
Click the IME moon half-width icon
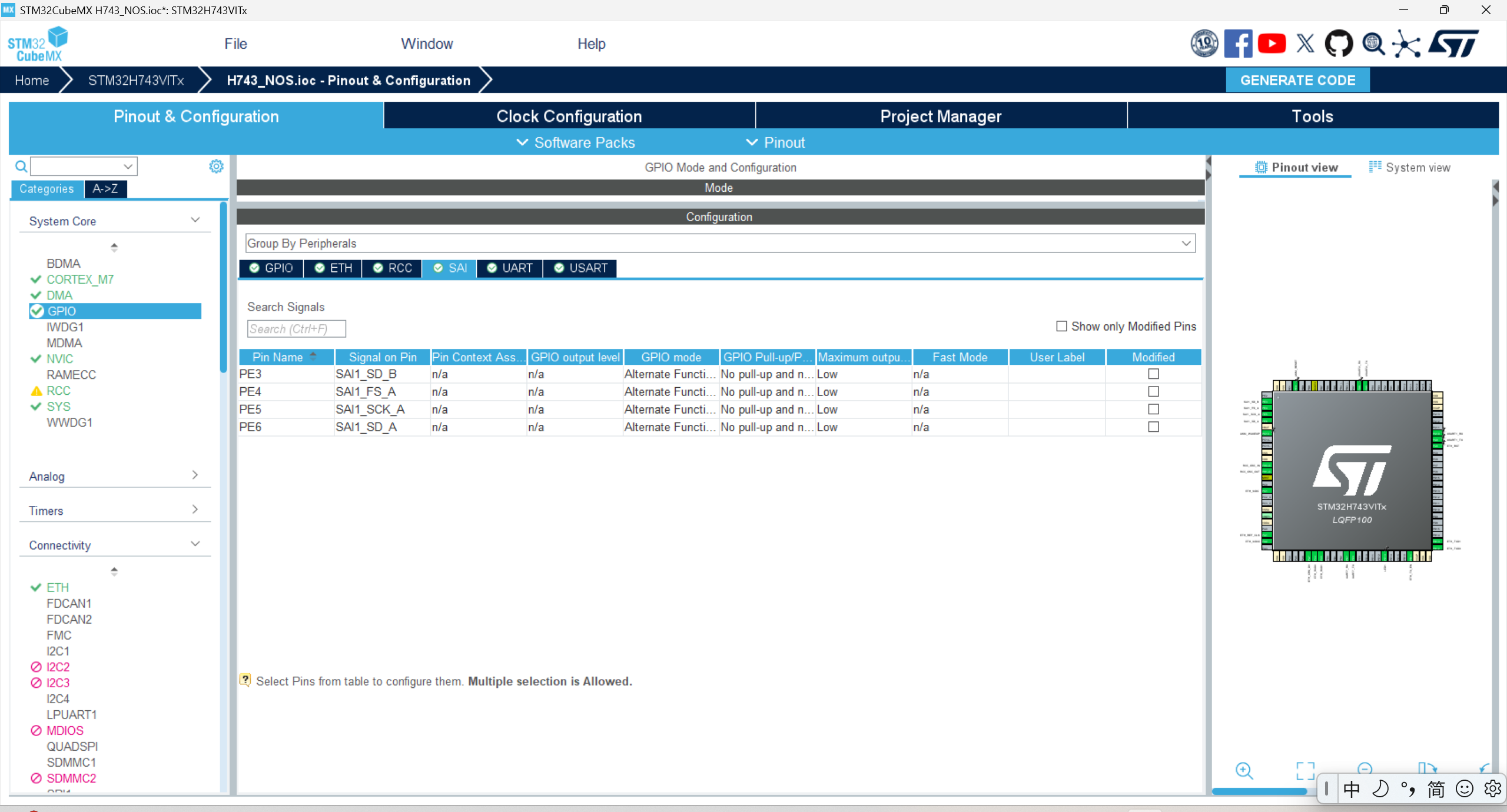(x=1380, y=789)
